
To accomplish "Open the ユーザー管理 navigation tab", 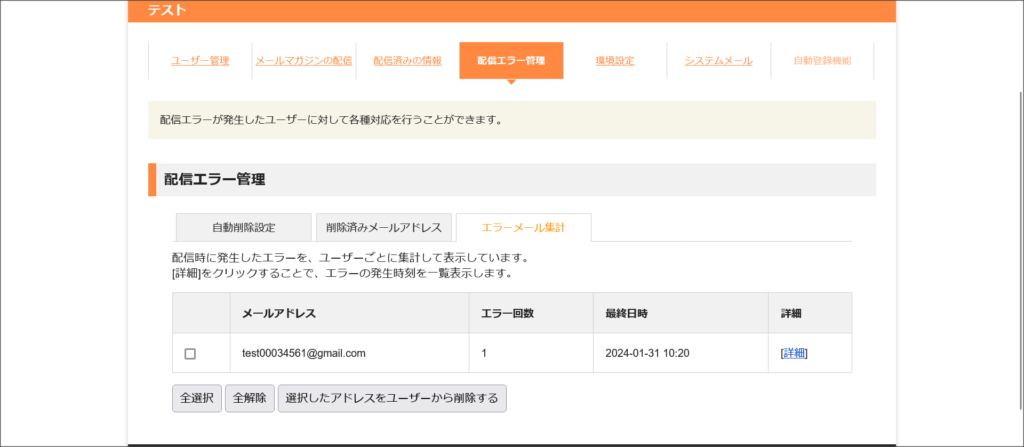I will (x=199, y=61).
